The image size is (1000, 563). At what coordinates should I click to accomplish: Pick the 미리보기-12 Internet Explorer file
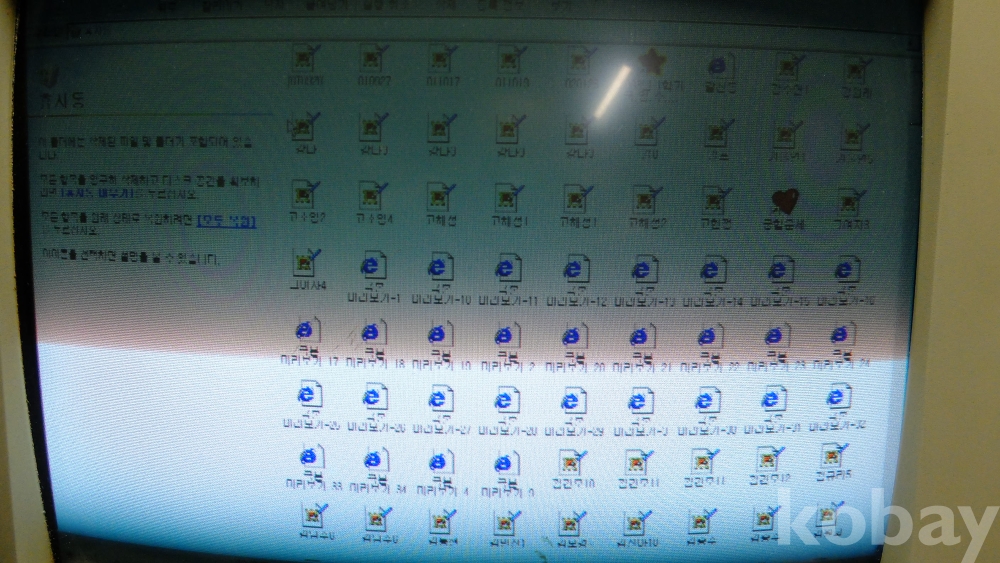[x=575, y=269]
